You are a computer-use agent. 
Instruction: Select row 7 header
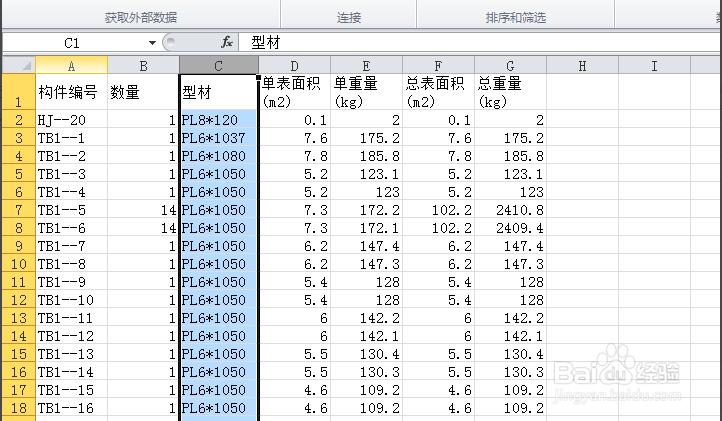click(19, 210)
